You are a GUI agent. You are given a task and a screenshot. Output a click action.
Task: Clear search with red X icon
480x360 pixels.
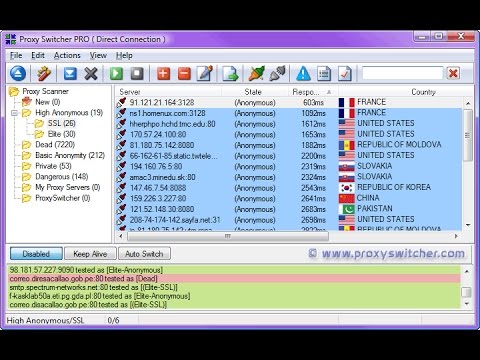tap(453, 73)
